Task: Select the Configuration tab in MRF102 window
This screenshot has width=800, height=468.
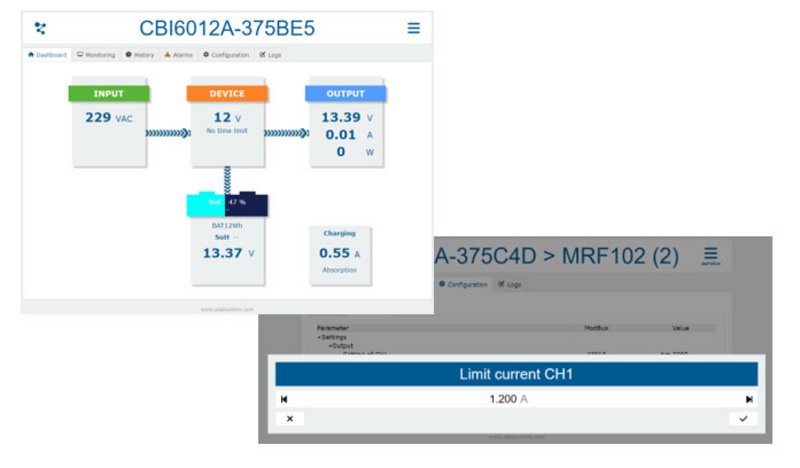Action: coord(463,284)
